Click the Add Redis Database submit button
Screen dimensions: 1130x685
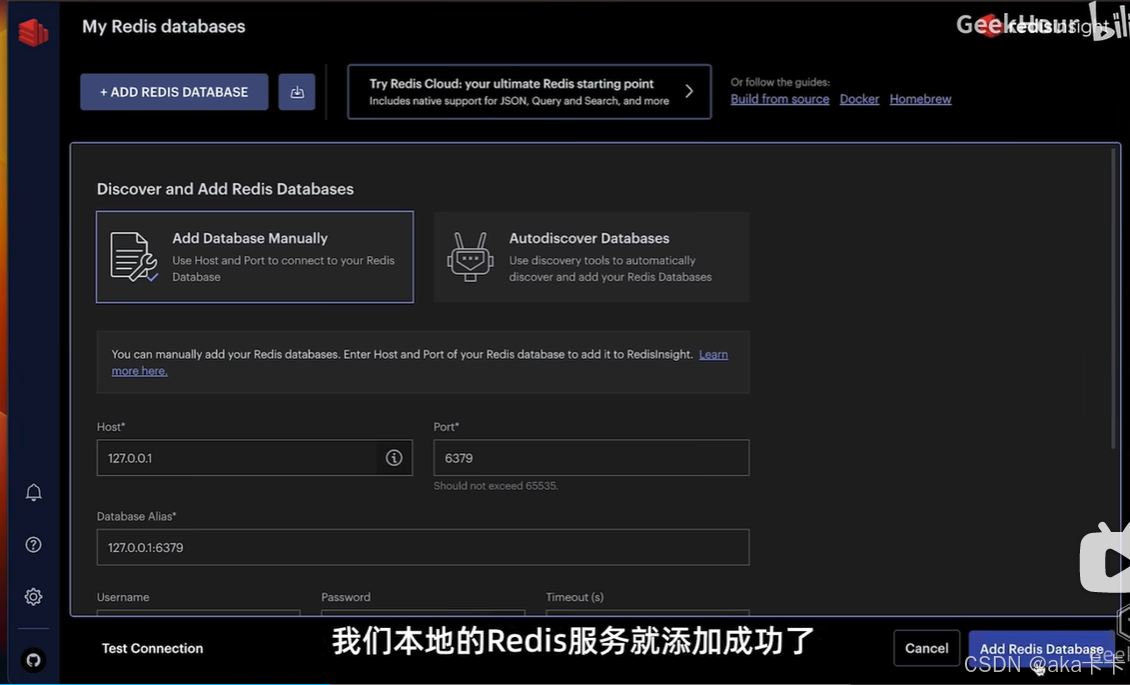1041,648
